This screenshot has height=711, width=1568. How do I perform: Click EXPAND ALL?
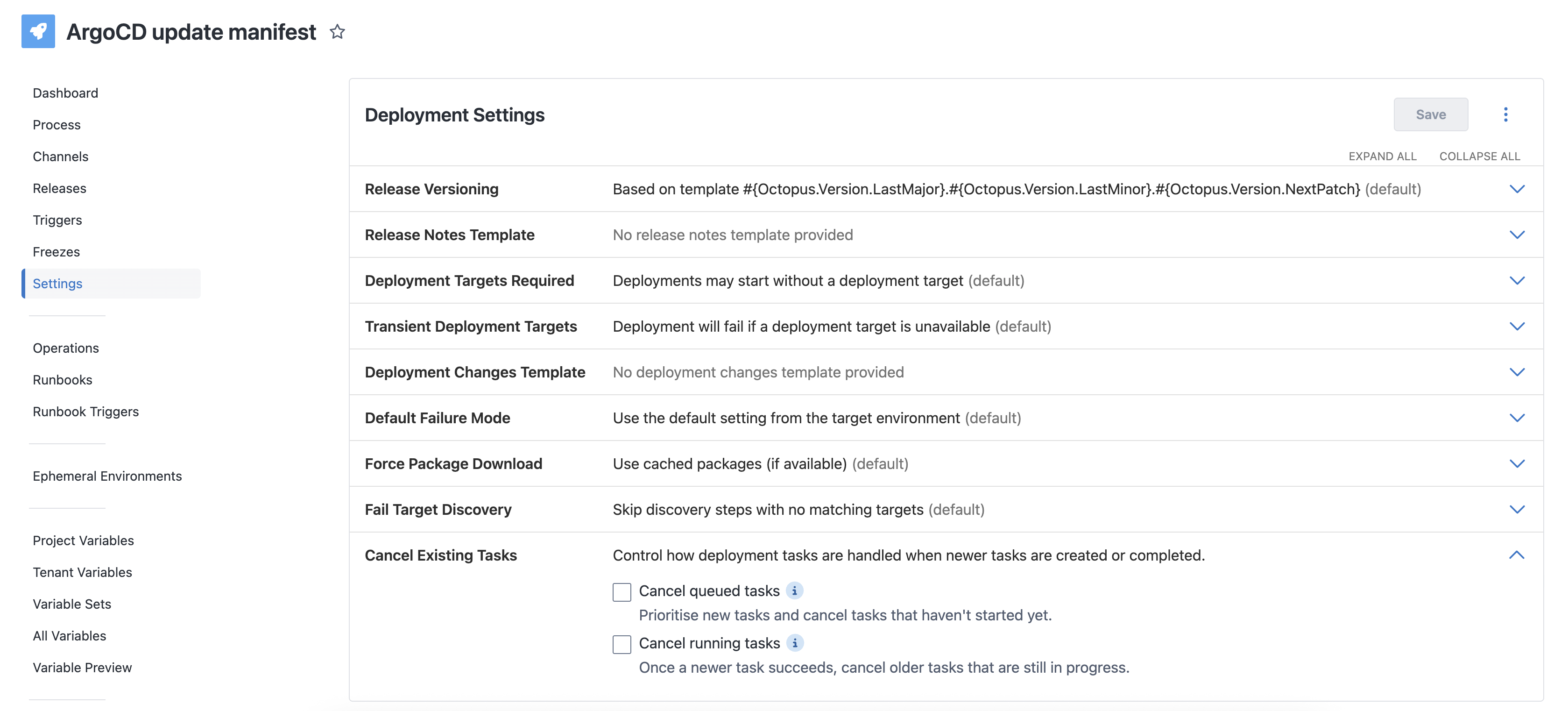coord(1382,156)
